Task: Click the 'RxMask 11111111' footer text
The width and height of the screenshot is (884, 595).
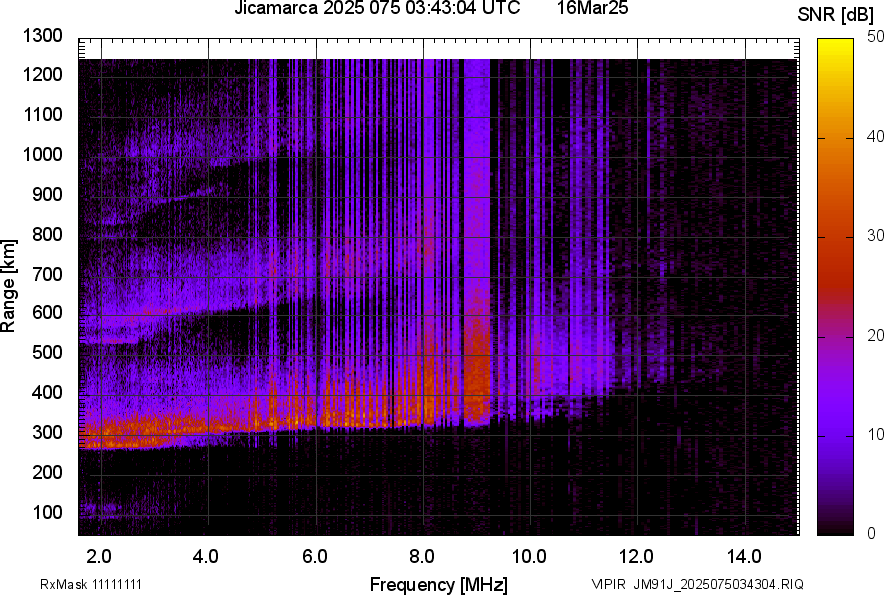Action: pyautogui.click(x=91, y=584)
